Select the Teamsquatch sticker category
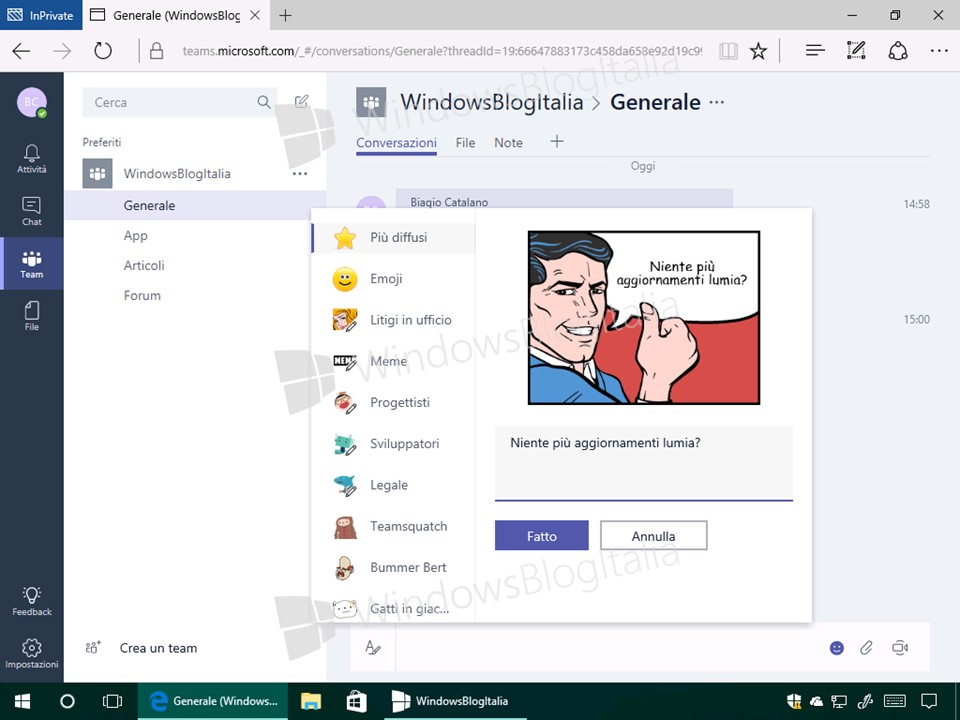This screenshot has width=960, height=720. pyautogui.click(x=393, y=527)
